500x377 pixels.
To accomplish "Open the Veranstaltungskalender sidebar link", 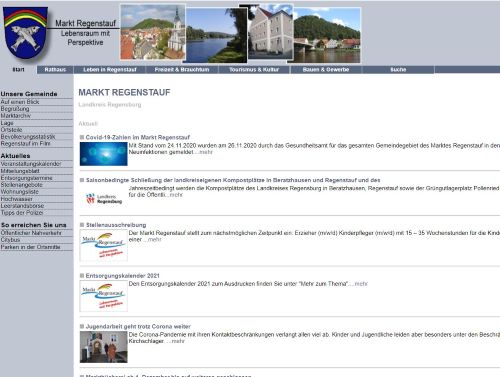I will 31,164.
